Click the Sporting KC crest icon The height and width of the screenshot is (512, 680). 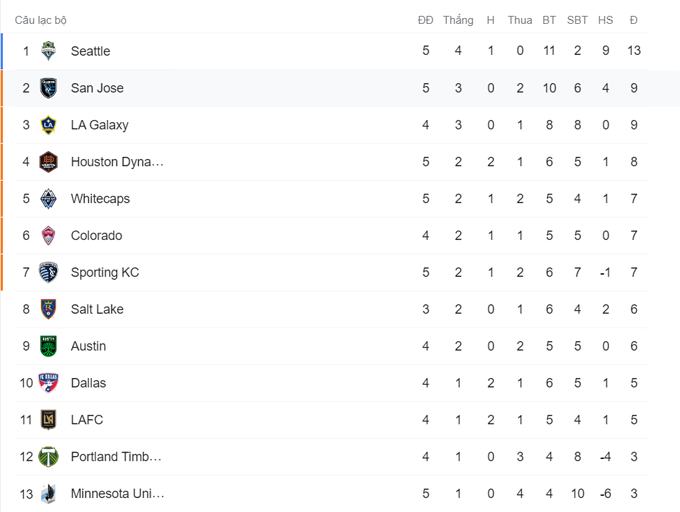pyautogui.click(x=48, y=273)
